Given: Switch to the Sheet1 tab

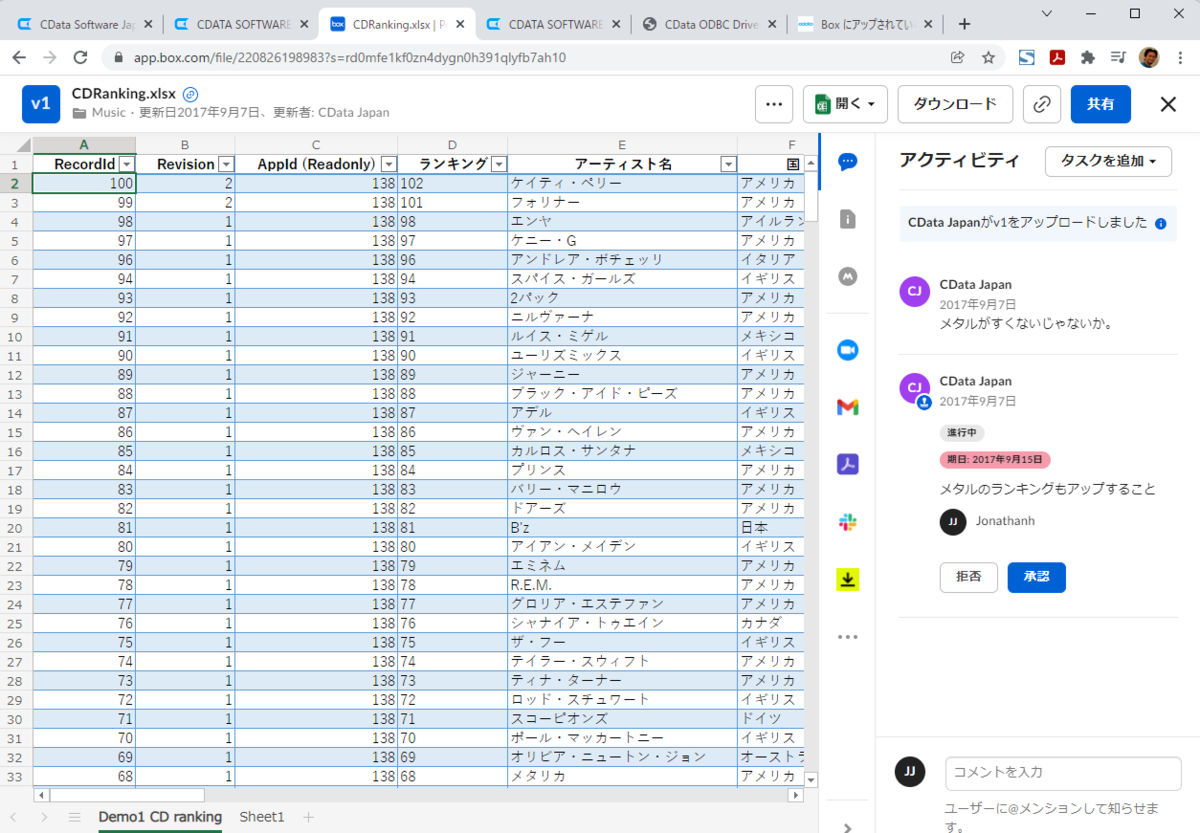Looking at the screenshot, I should (x=261, y=816).
